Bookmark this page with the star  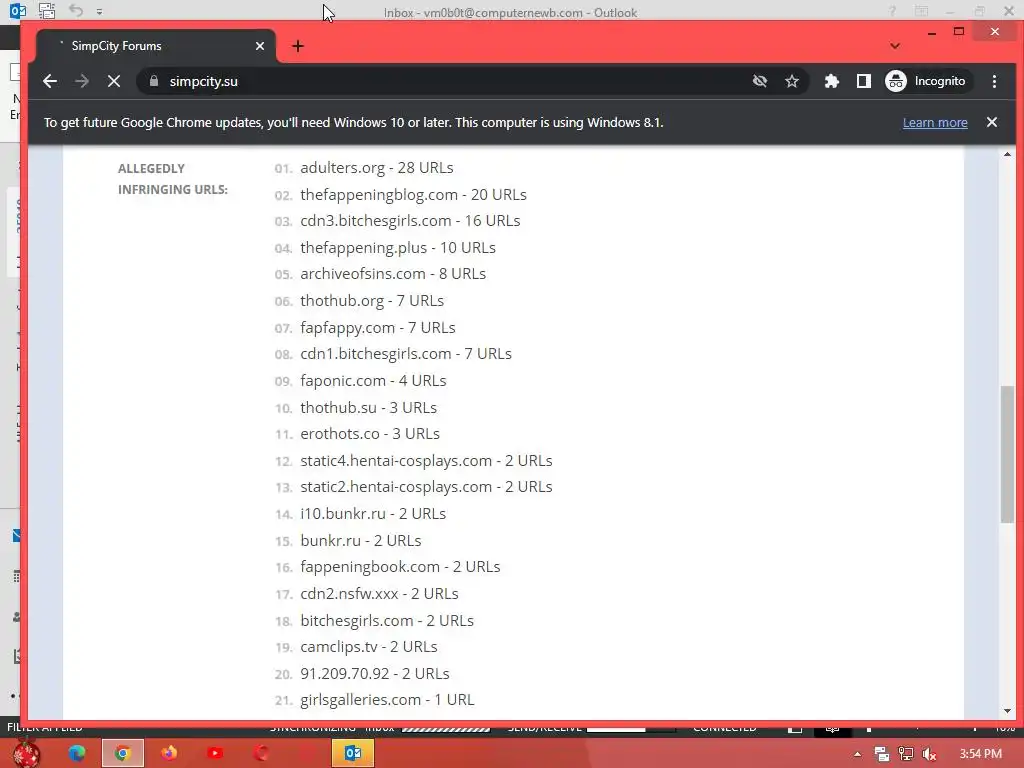click(x=792, y=81)
